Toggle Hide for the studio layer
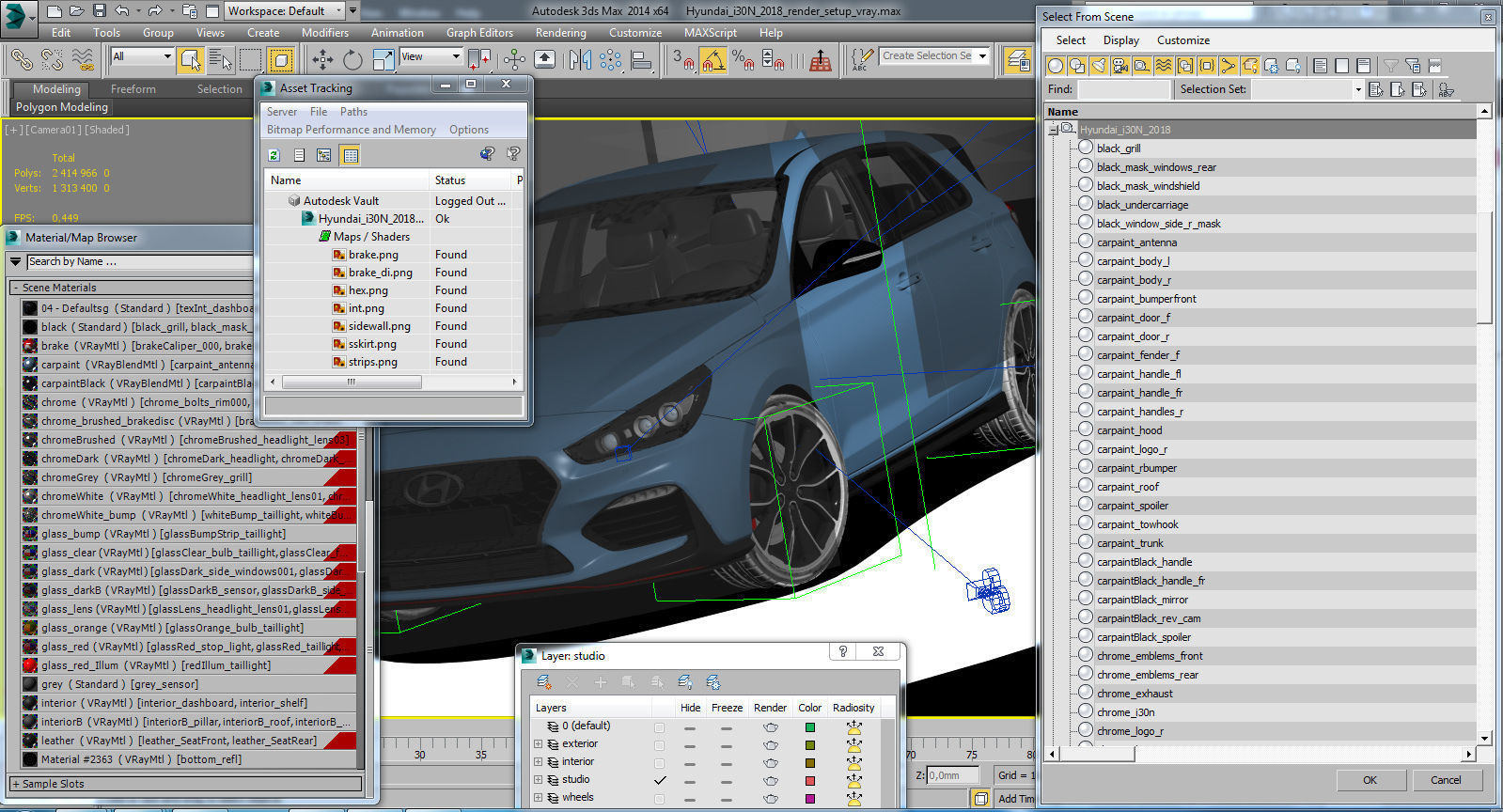Screen dimensions: 1503x812 [690, 781]
